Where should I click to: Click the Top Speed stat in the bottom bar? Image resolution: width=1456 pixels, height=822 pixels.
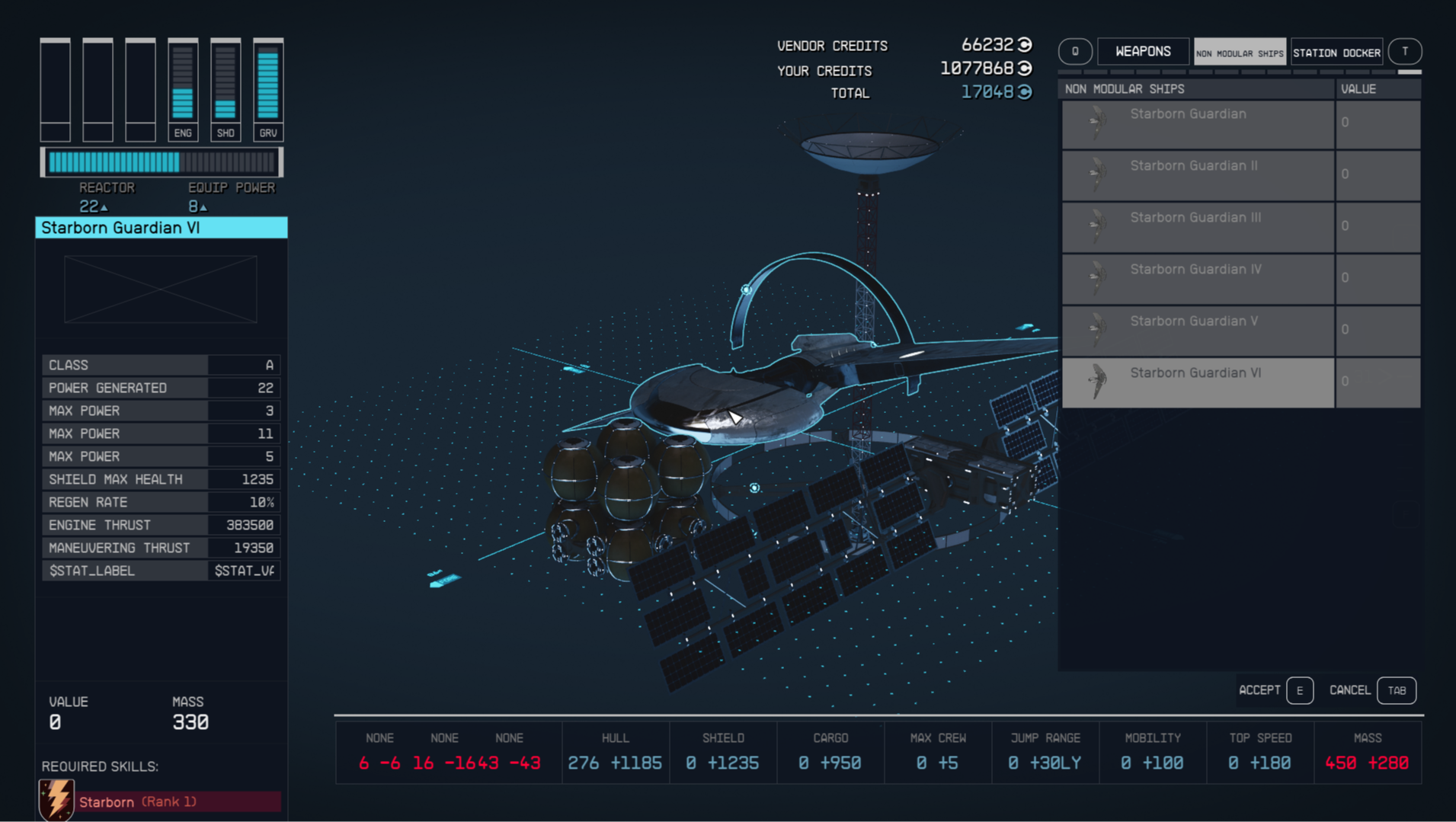click(x=1260, y=752)
